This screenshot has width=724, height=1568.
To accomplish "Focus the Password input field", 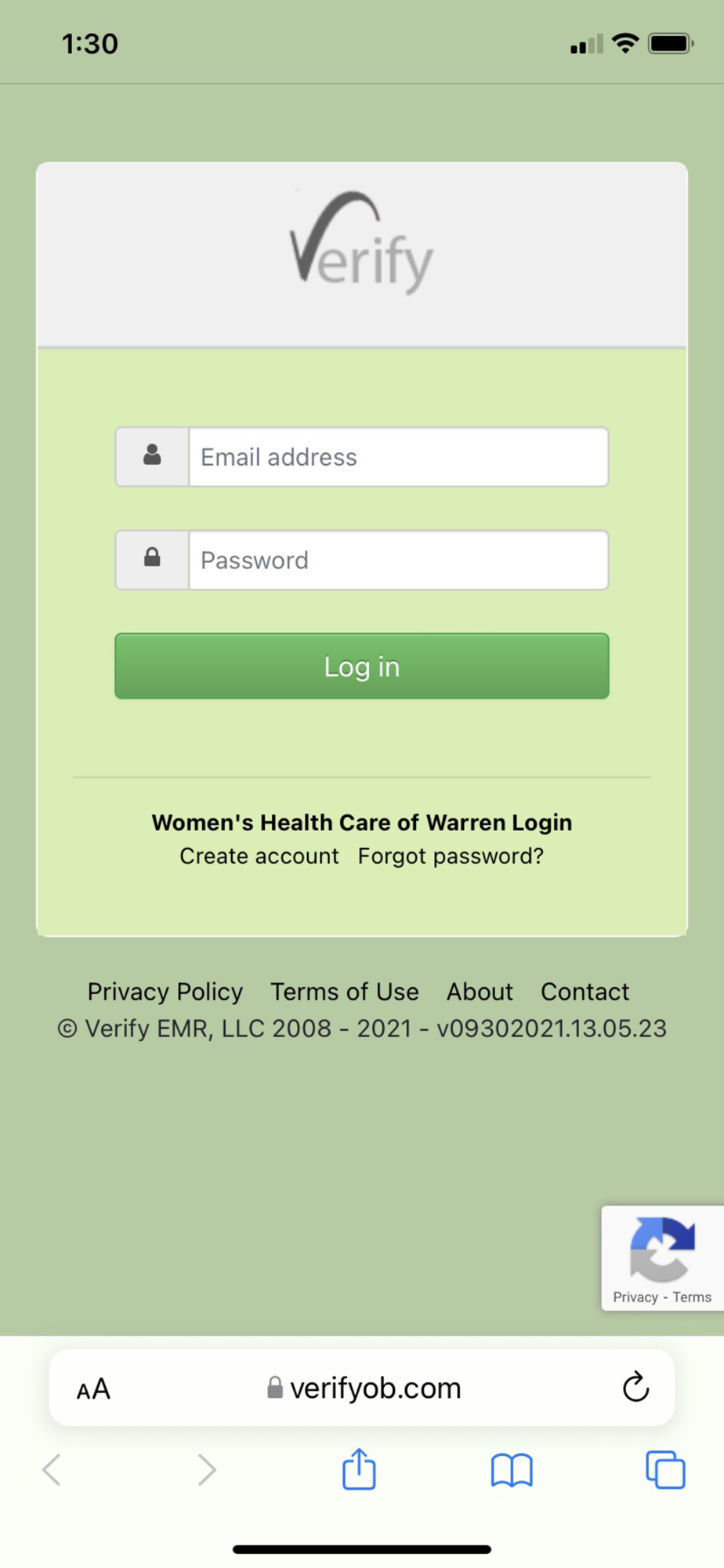I will coord(398,560).
